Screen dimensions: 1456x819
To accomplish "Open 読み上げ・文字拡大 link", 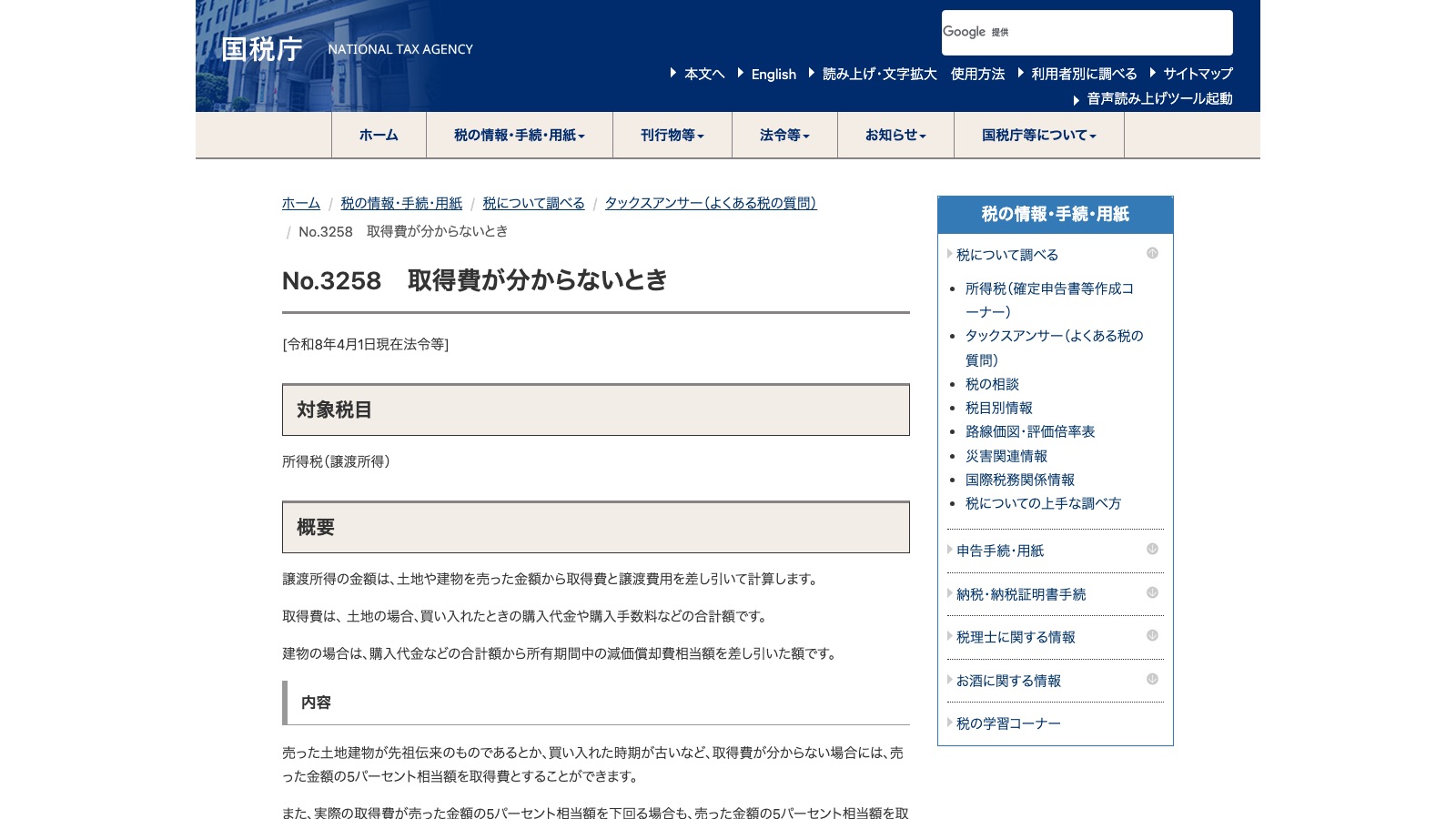I will click(x=879, y=74).
